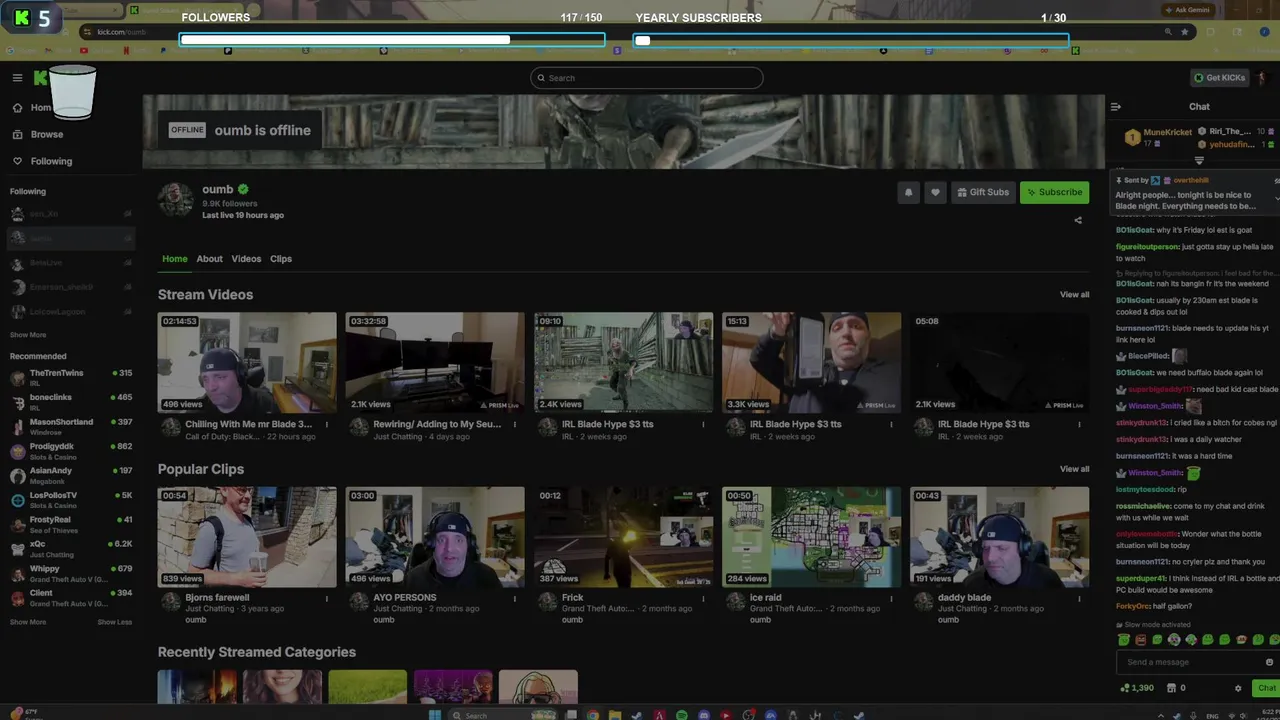
Task: Click the green Subscribe button
Action: point(1054,192)
